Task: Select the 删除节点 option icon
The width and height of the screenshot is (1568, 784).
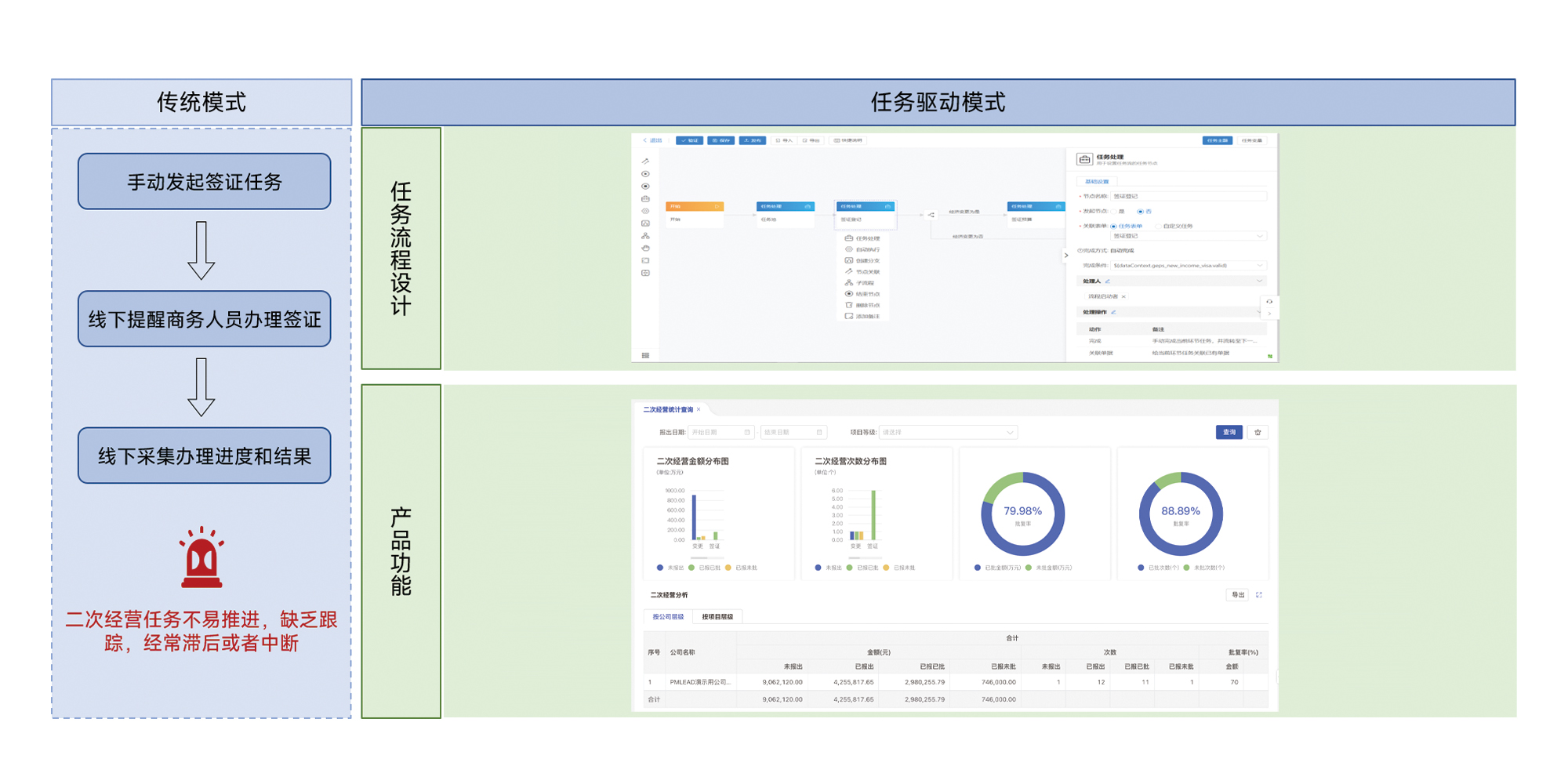Action: [x=848, y=305]
